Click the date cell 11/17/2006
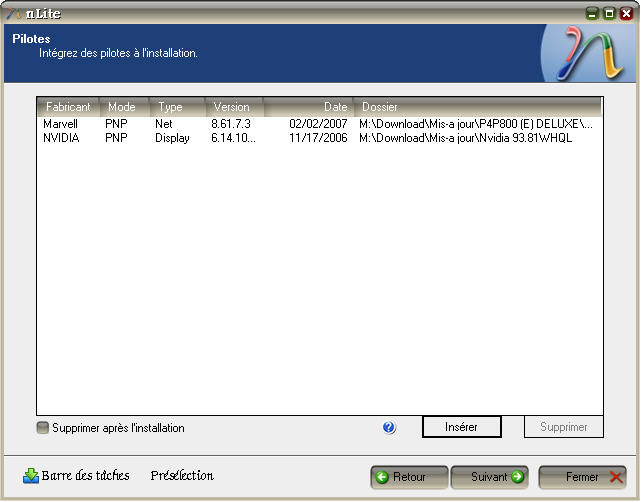Screen dimensions: 641x502 (318, 138)
